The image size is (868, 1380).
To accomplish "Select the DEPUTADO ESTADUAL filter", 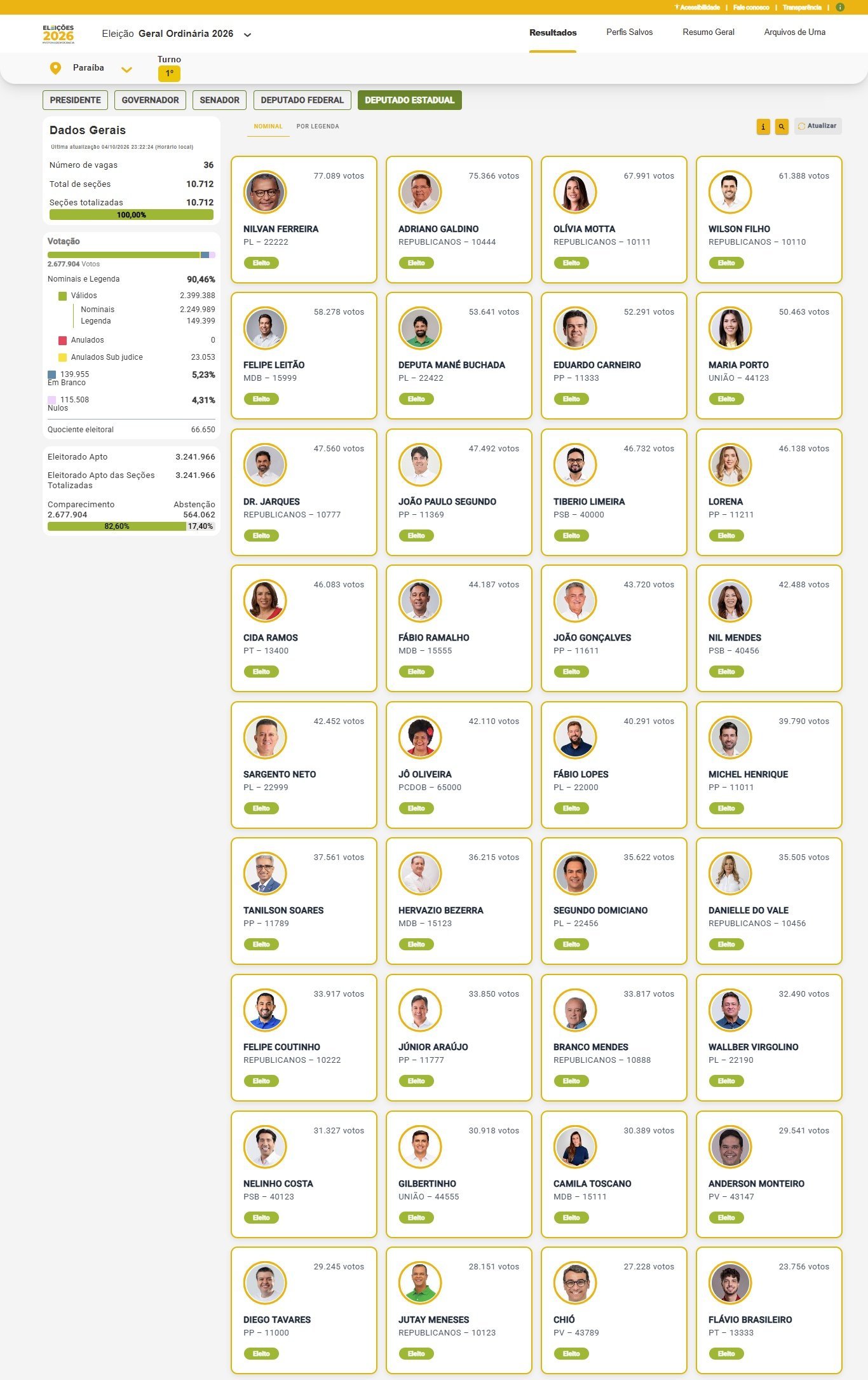I will tap(409, 100).
